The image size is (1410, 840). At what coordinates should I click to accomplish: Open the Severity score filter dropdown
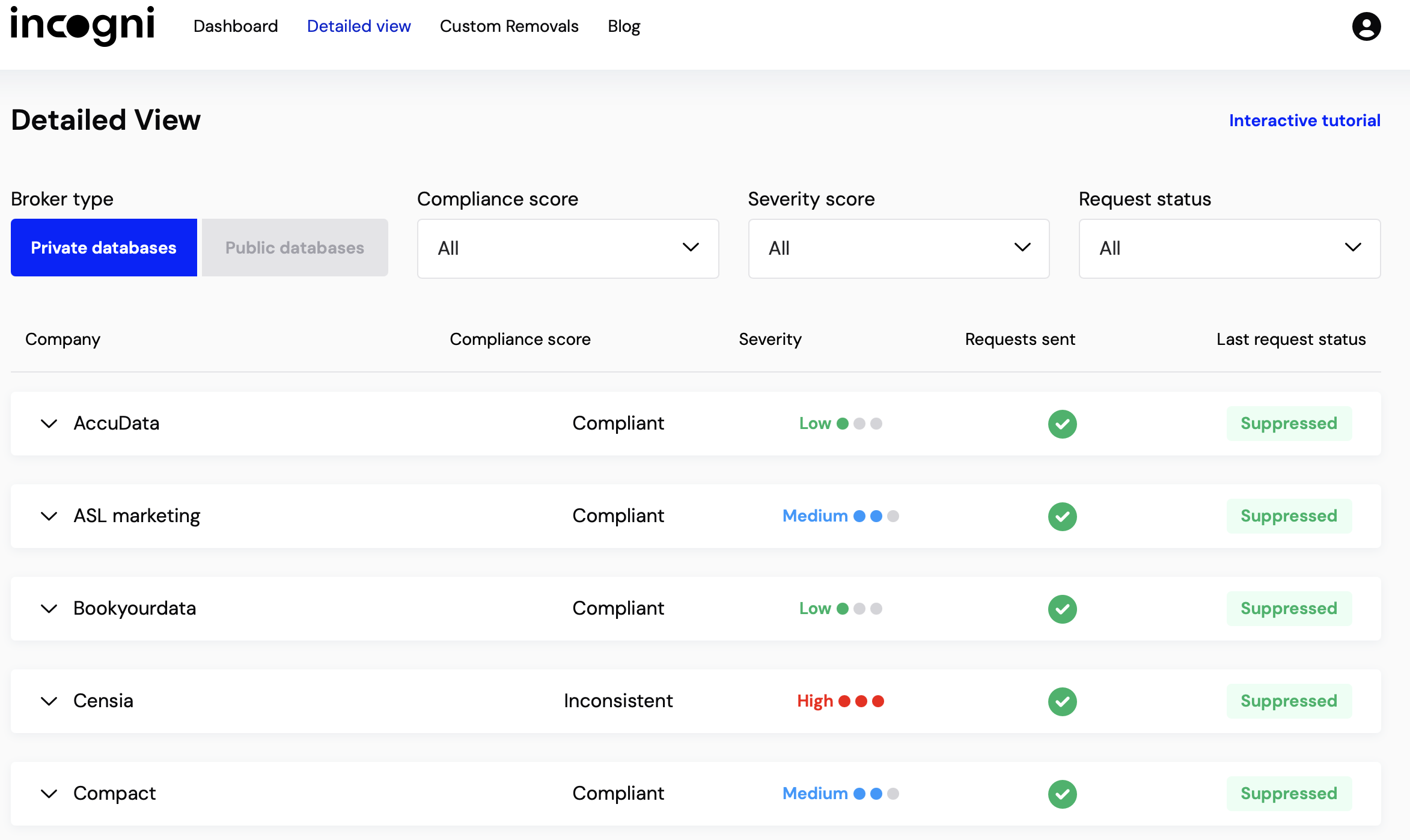[898, 248]
